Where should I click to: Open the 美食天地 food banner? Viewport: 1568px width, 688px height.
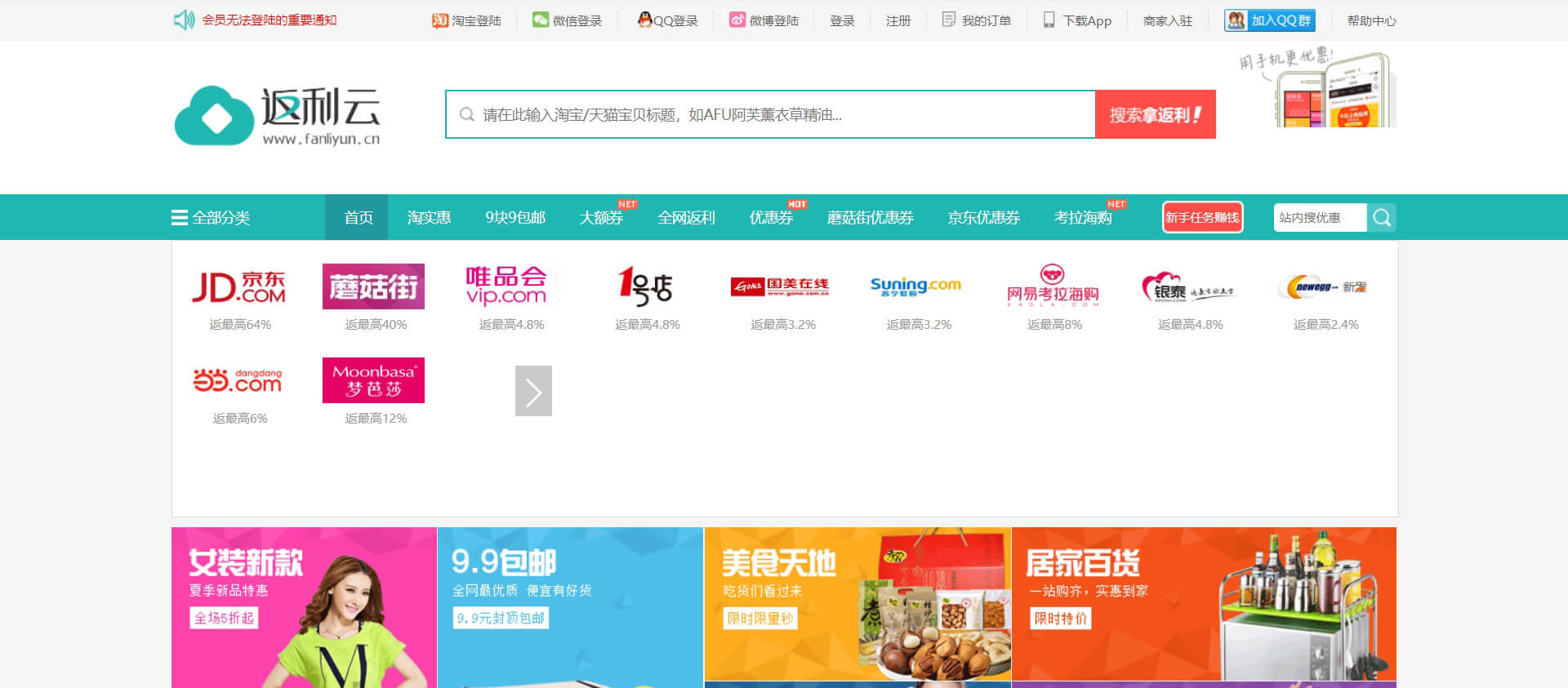coord(857,604)
